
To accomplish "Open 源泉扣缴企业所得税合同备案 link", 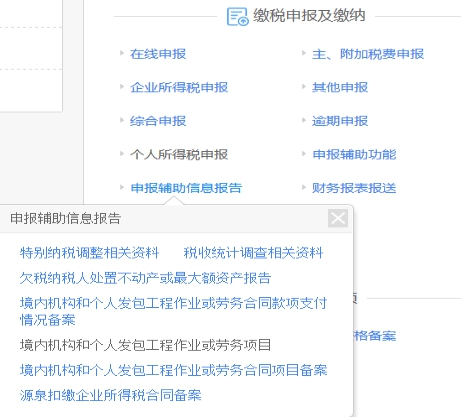I will coord(110,395).
